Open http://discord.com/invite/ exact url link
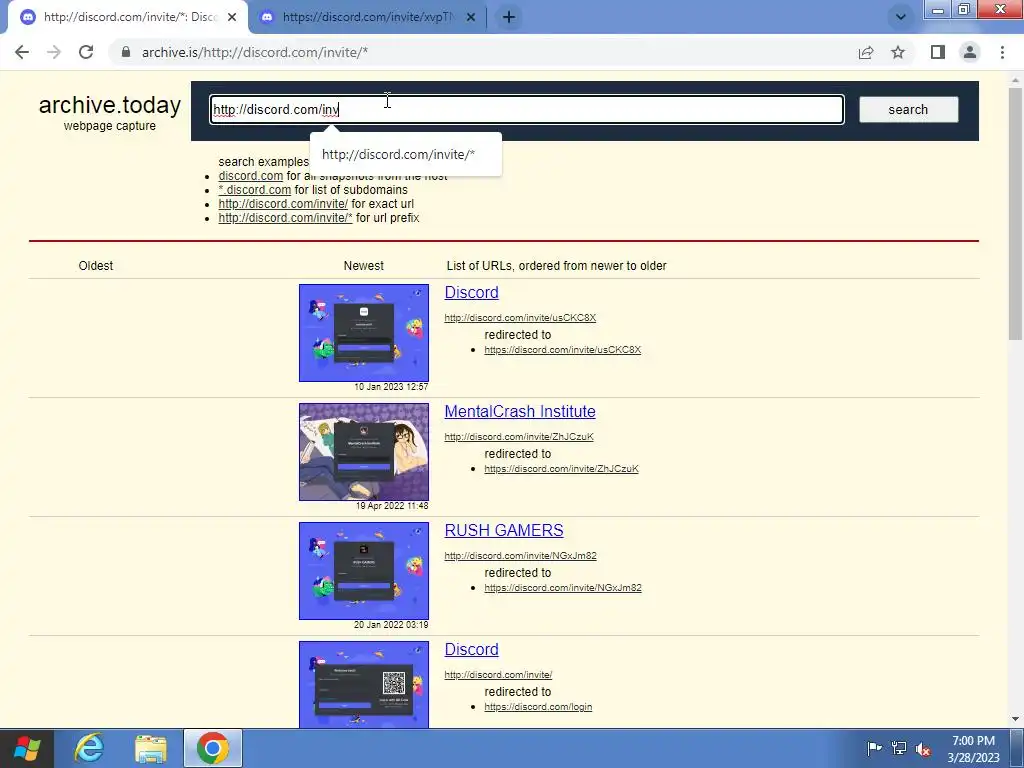This screenshot has height=768, width=1024. [283, 204]
